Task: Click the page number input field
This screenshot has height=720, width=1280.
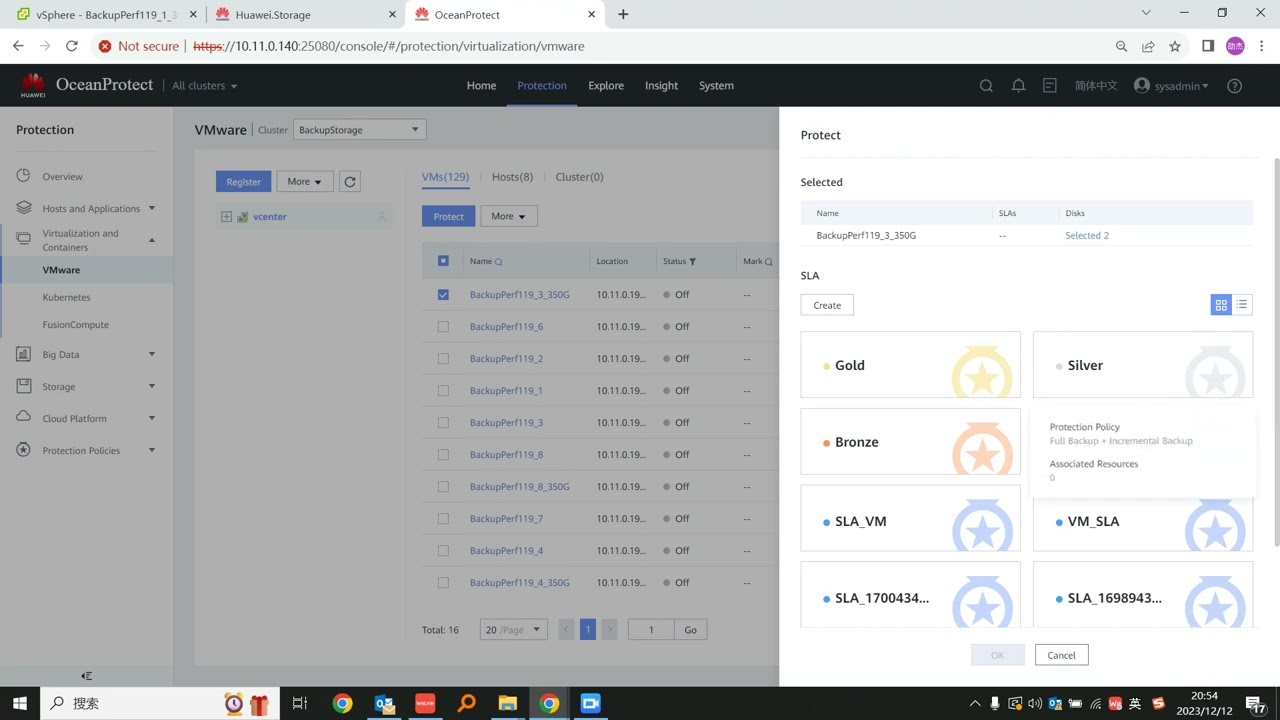Action: coord(651,630)
